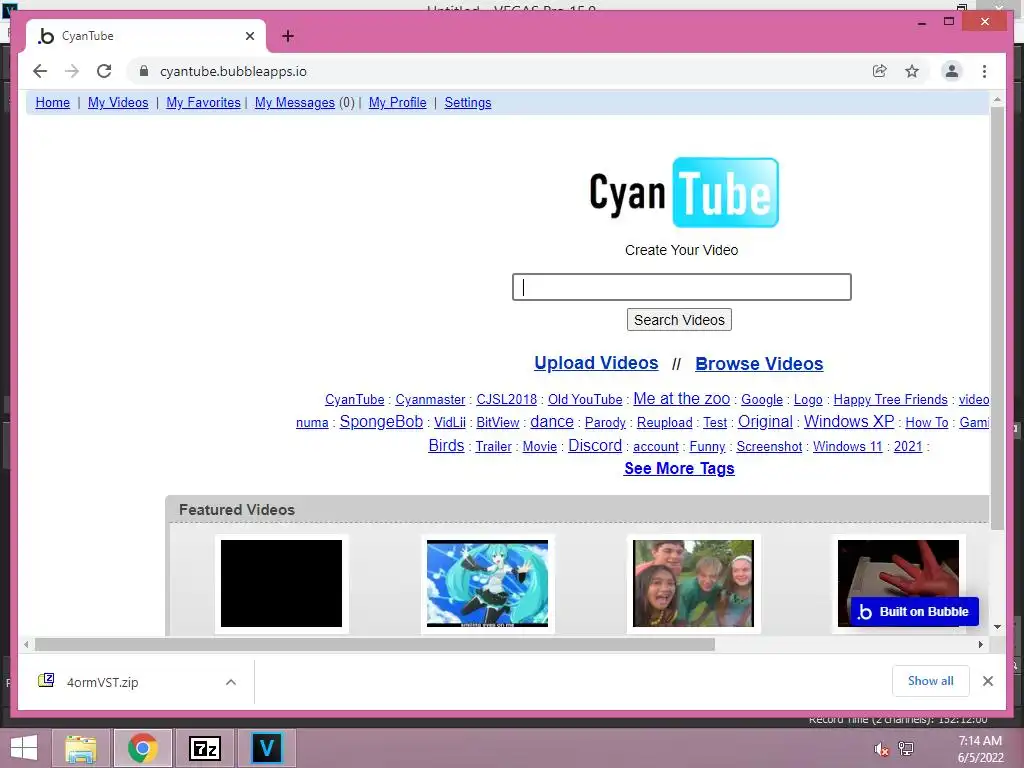This screenshot has width=1024, height=768.
Task: Click the CyanTube logo image
Action: pos(684,193)
